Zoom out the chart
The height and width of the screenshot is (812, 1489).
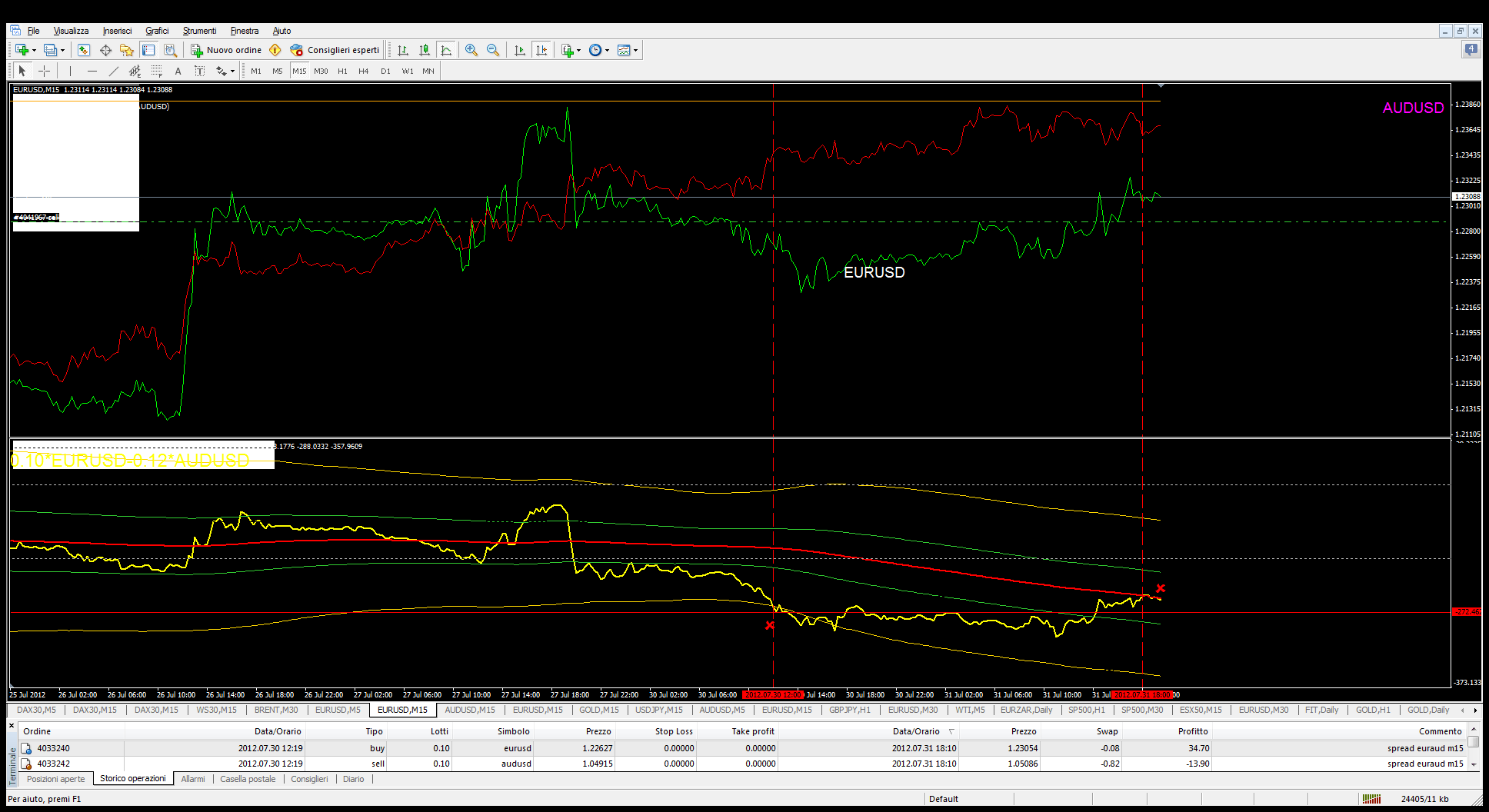point(493,50)
